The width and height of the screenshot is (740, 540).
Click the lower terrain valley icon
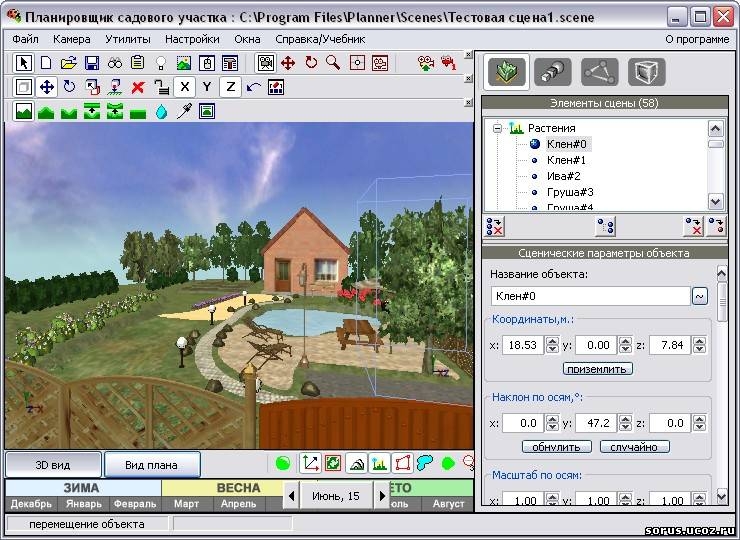tap(69, 112)
